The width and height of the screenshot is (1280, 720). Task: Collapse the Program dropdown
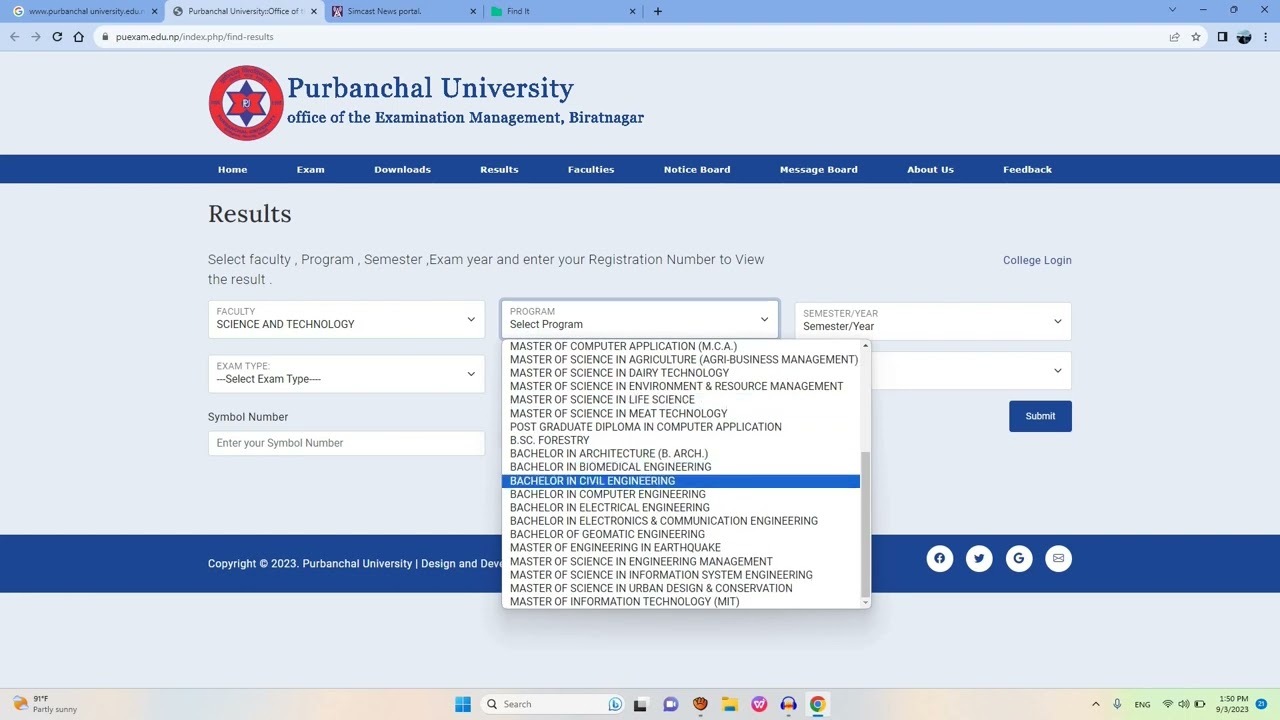click(640, 319)
